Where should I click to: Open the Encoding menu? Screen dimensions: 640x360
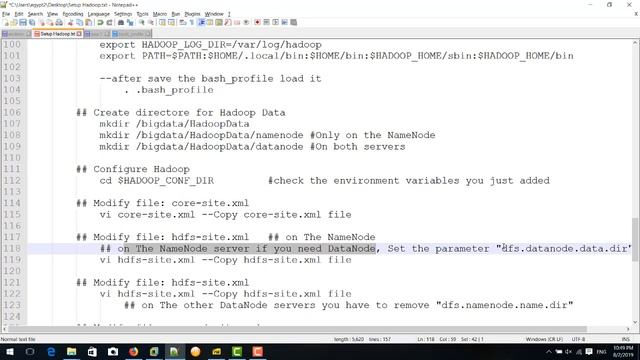(73, 14)
